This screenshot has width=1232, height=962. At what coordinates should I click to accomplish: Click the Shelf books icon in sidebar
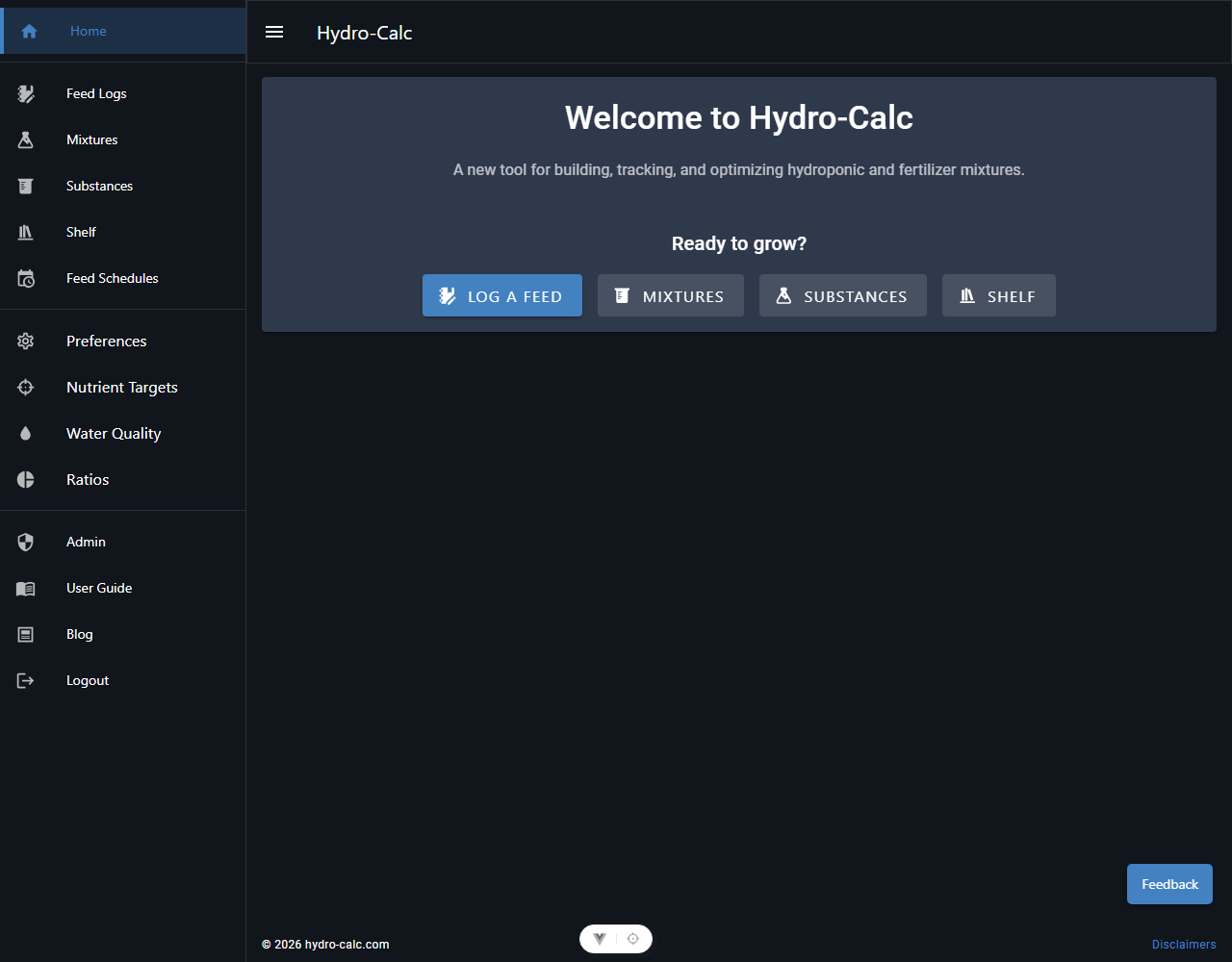[x=26, y=232]
